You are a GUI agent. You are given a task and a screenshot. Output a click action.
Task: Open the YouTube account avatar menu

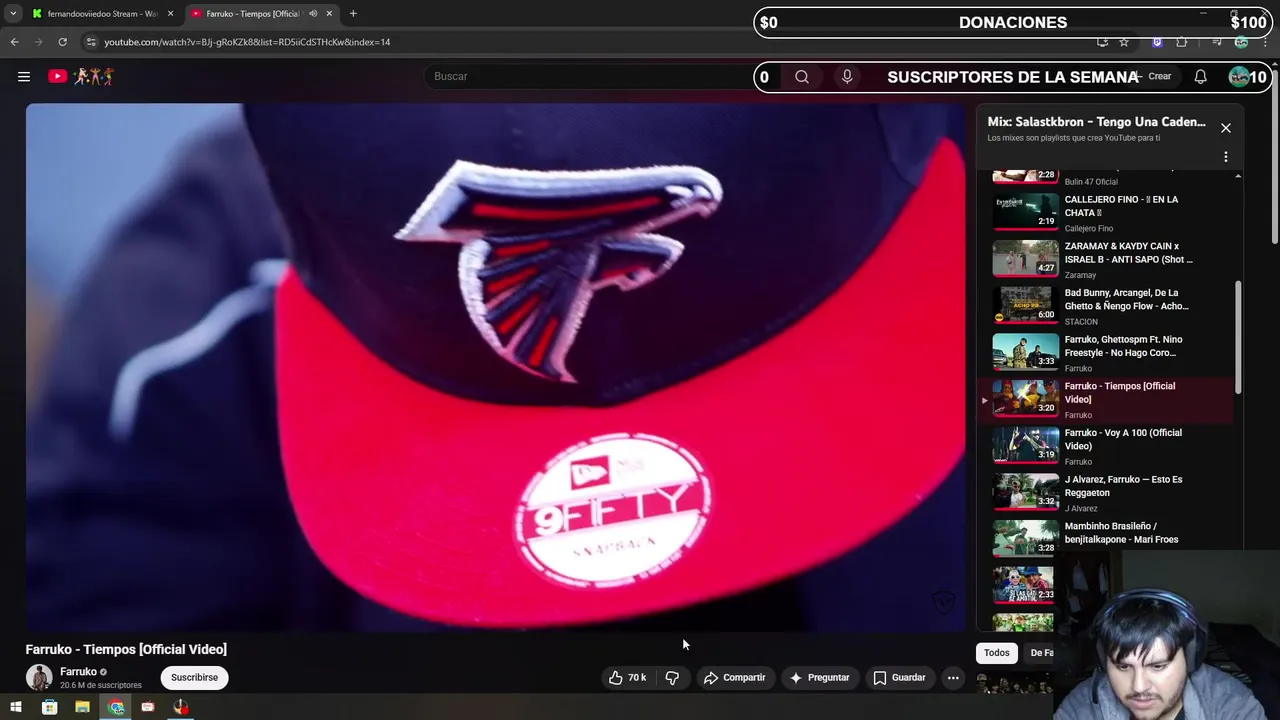click(x=1239, y=76)
